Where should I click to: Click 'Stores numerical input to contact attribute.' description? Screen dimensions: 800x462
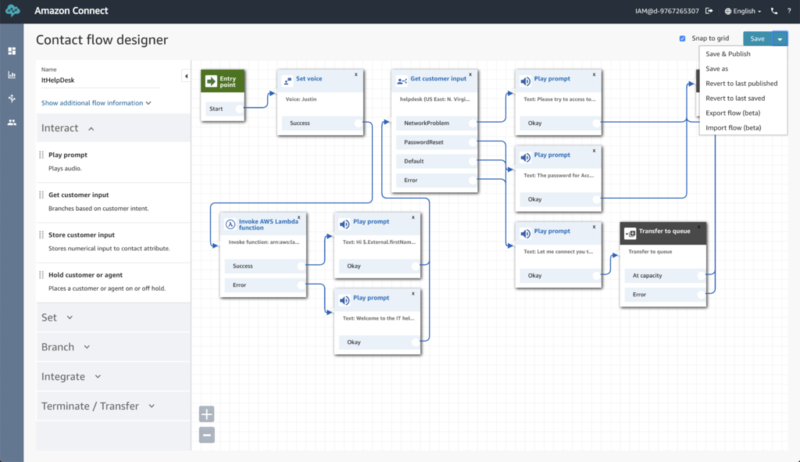[109, 248]
